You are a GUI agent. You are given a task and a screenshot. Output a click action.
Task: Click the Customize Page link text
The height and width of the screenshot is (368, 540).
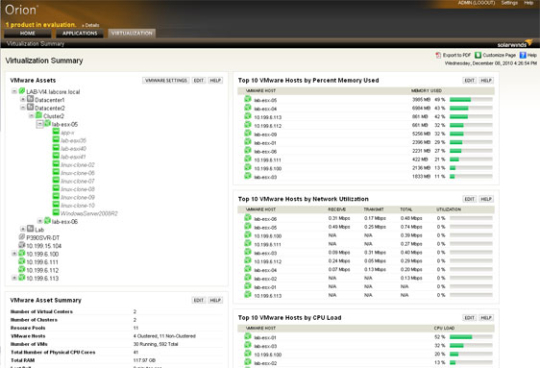[499, 55]
